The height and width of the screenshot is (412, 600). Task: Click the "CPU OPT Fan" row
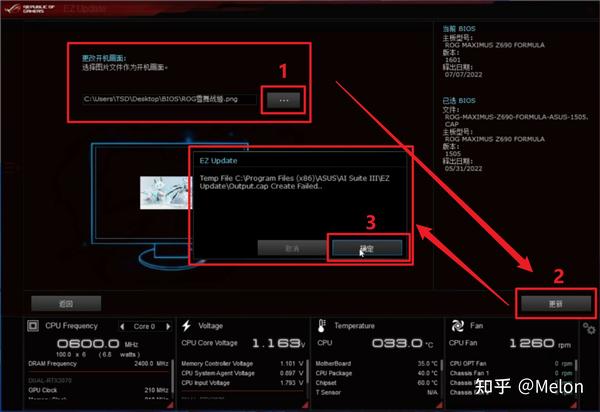[x=511, y=363]
